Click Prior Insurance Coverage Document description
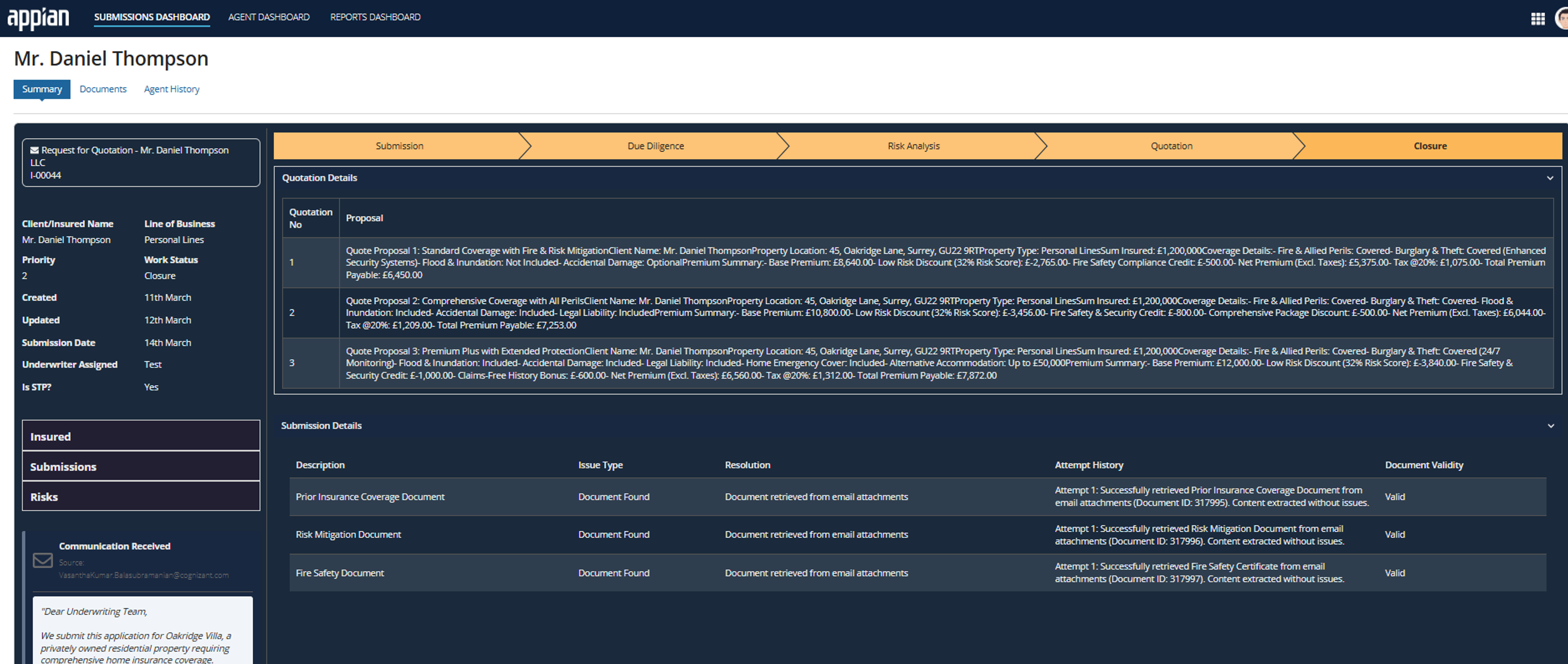The width and height of the screenshot is (1568, 664). 370,497
